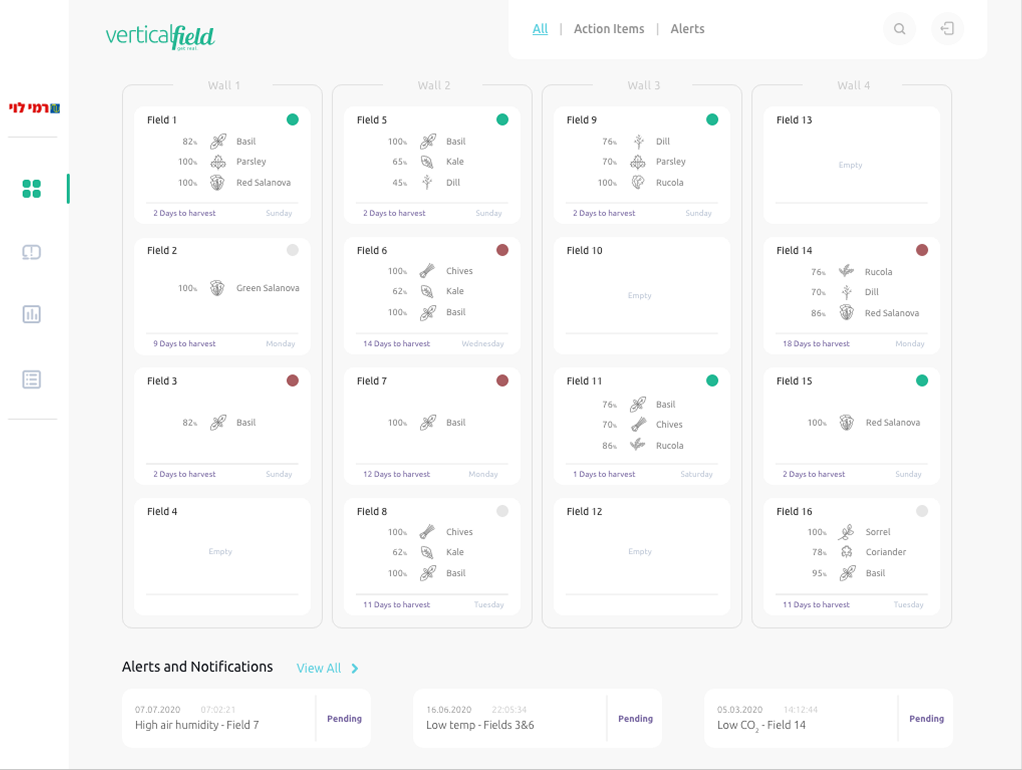
Task: Click red status dot on Field 3
Action: [293, 381]
